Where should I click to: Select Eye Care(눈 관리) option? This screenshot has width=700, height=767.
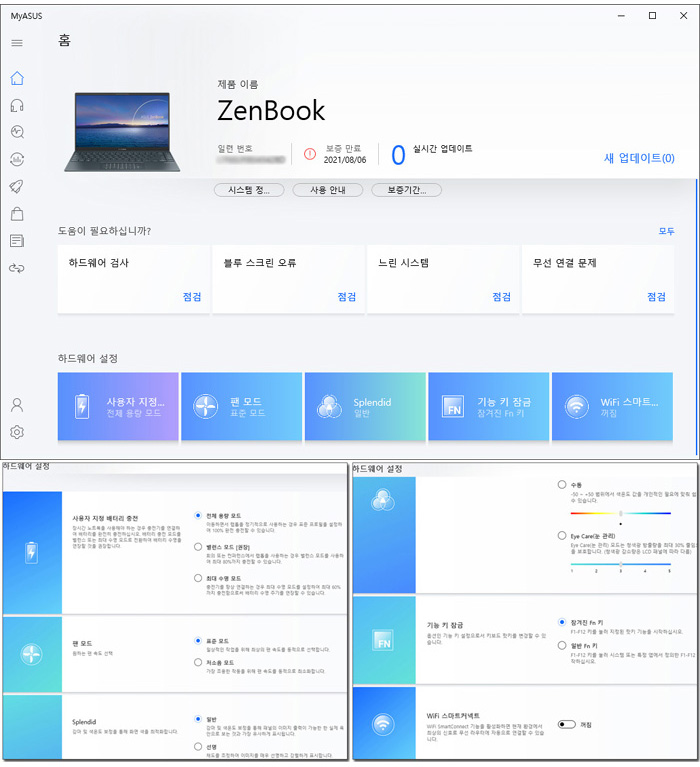click(562, 535)
